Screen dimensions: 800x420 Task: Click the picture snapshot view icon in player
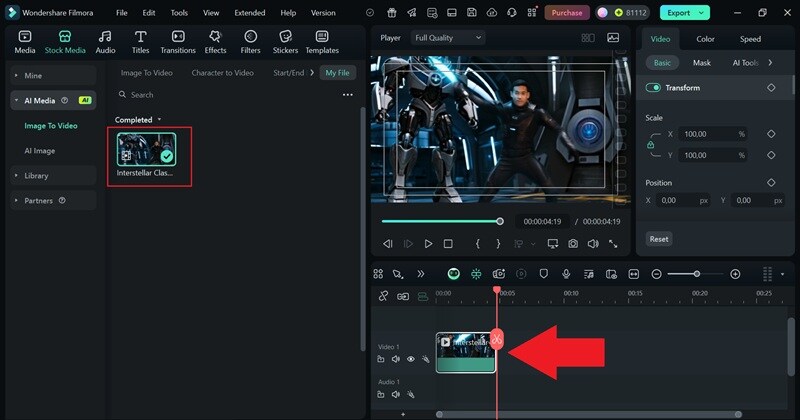click(x=613, y=38)
